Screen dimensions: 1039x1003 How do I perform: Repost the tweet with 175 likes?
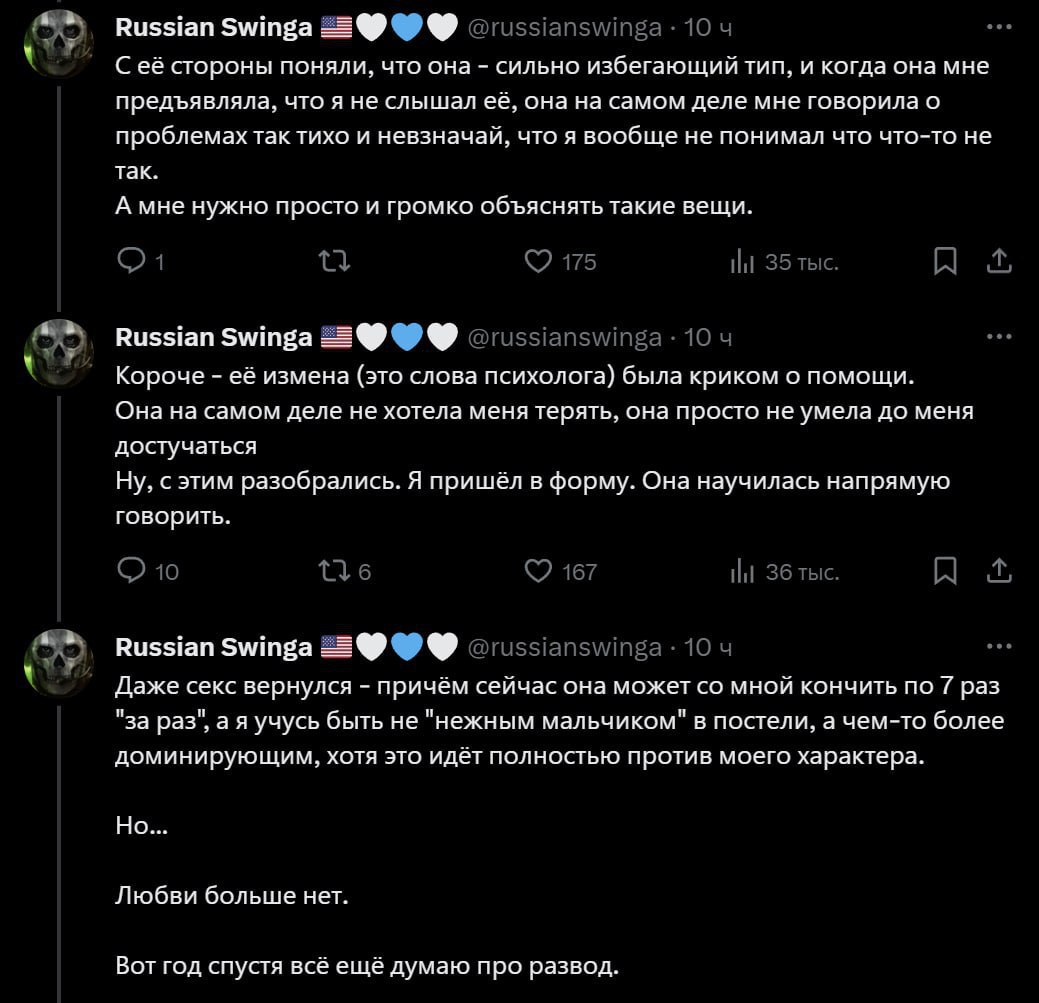(x=333, y=262)
